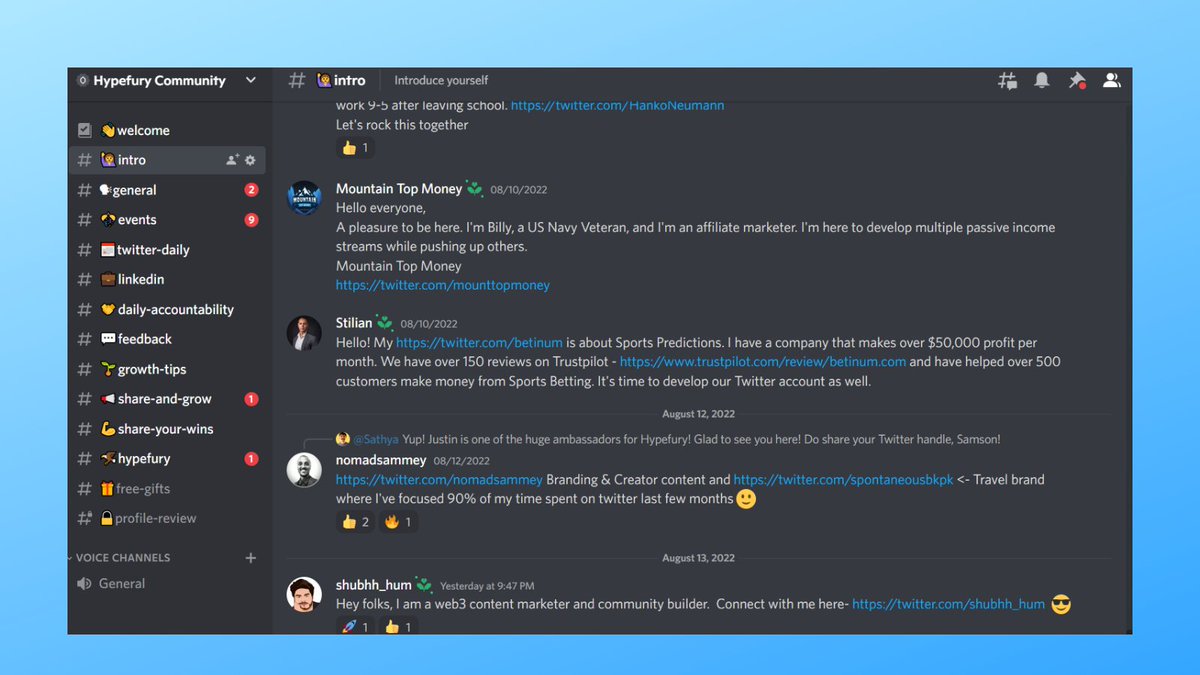Click the speaker icon next to General

pyautogui.click(x=84, y=583)
